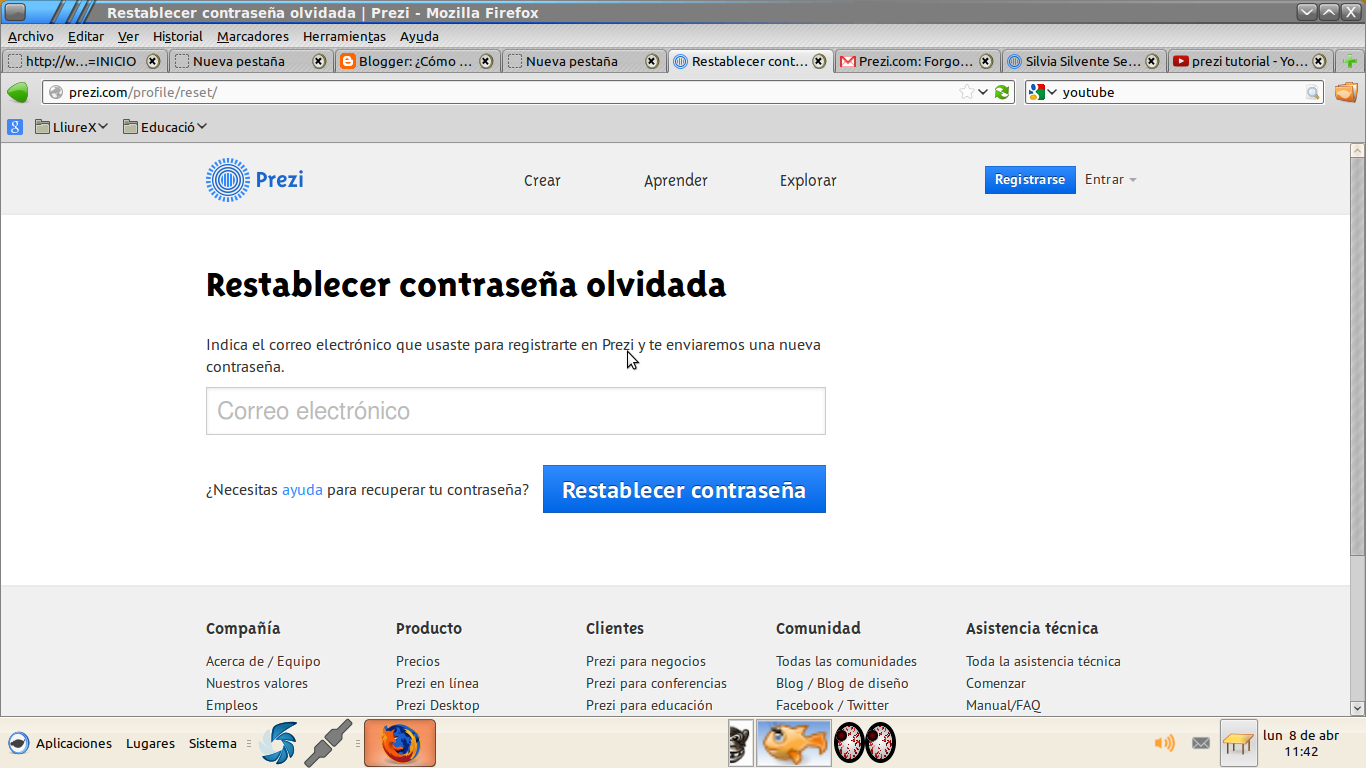Click the network plug icon in the bottom panel

click(x=329, y=743)
